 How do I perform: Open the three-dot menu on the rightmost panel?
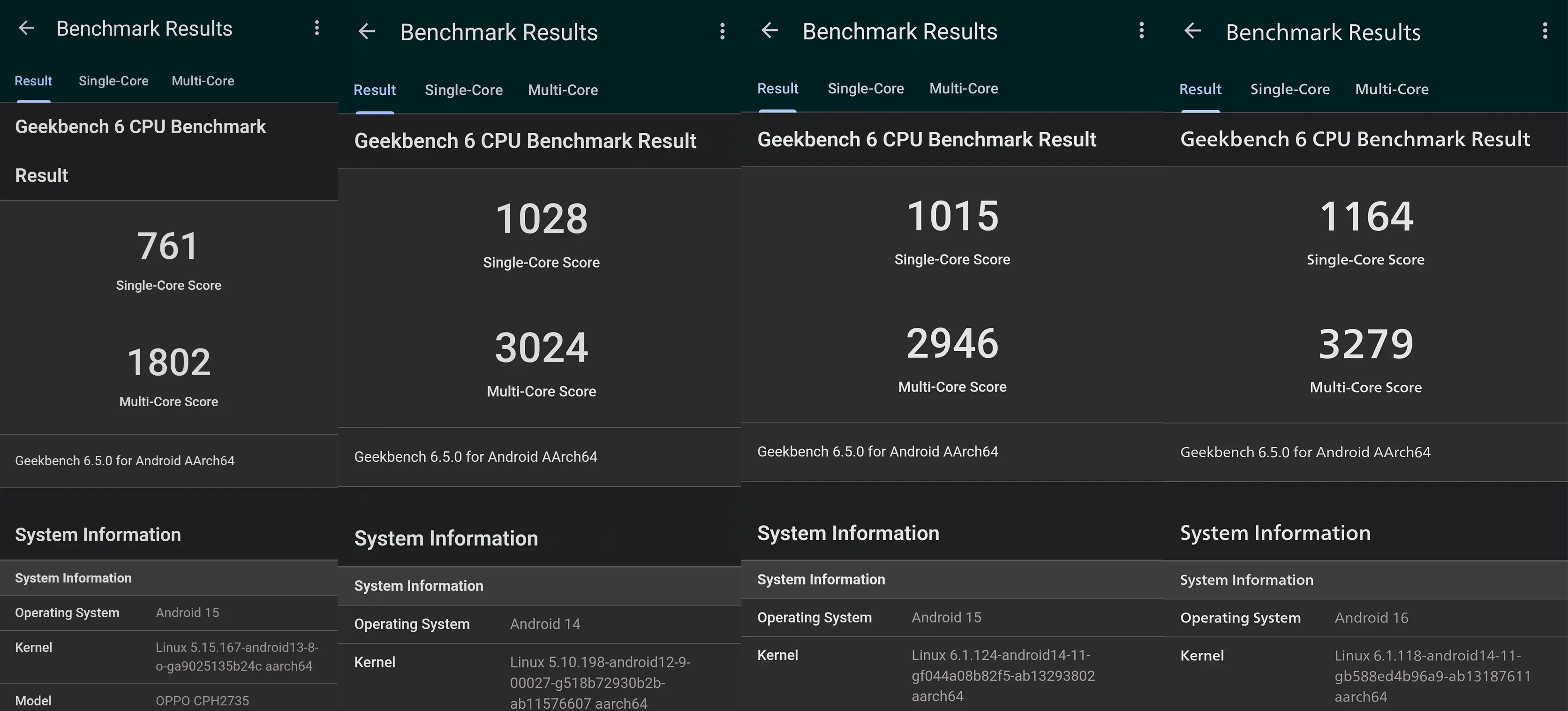click(x=1545, y=31)
